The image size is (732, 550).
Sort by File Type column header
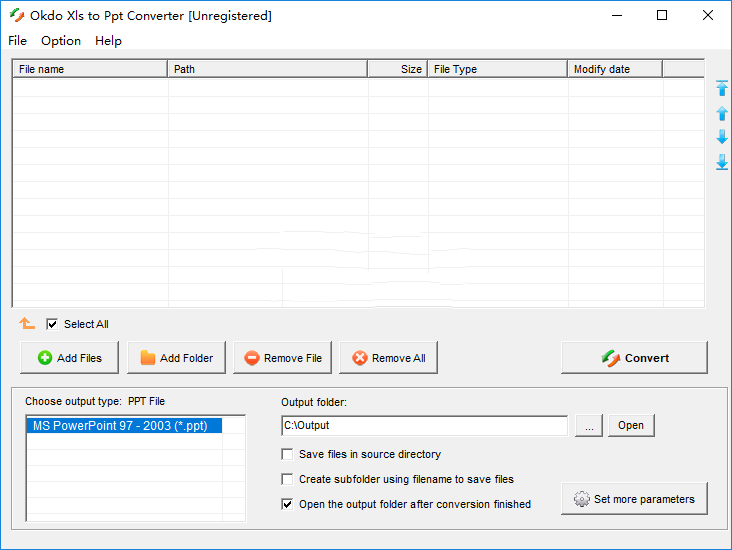pos(498,69)
